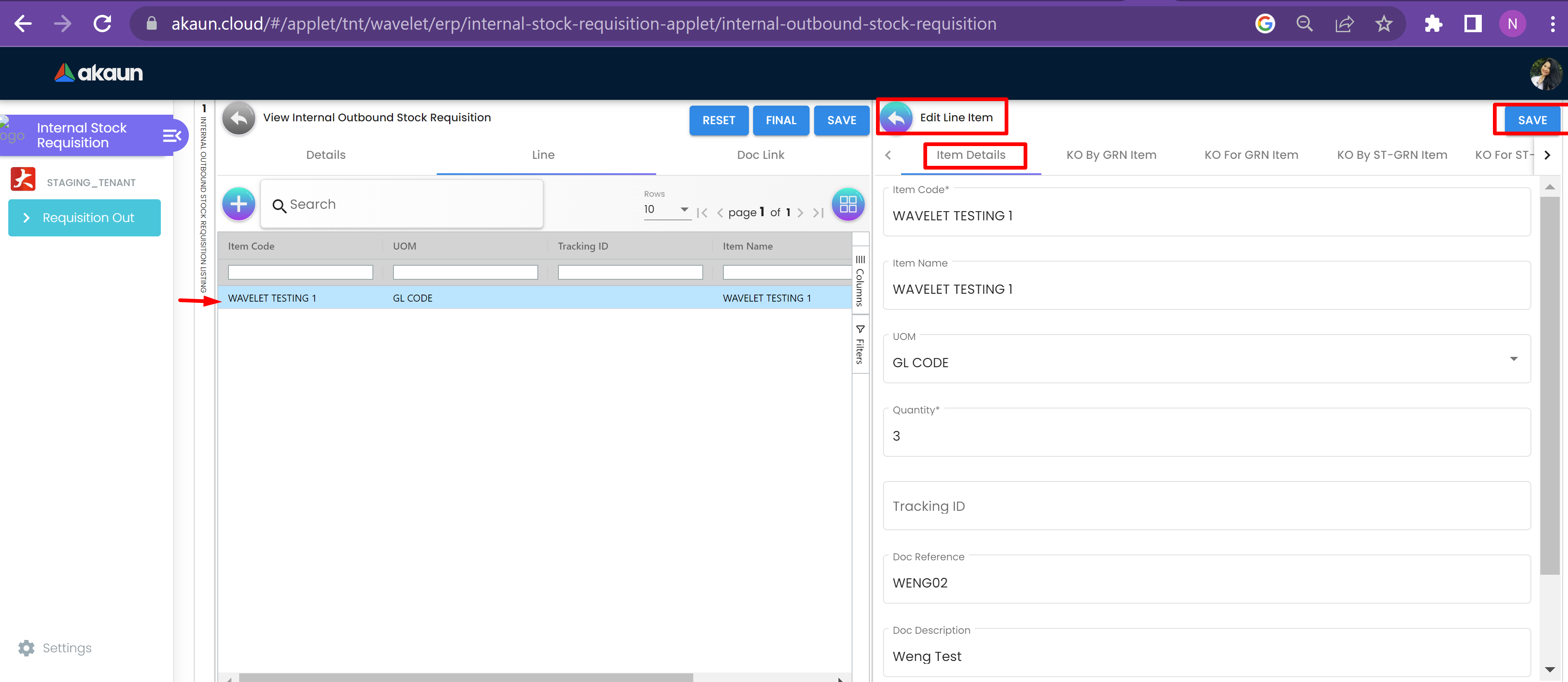The width and height of the screenshot is (1568, 682).
Task: Switch to the Doc Link tab
Action: [760, 155]
